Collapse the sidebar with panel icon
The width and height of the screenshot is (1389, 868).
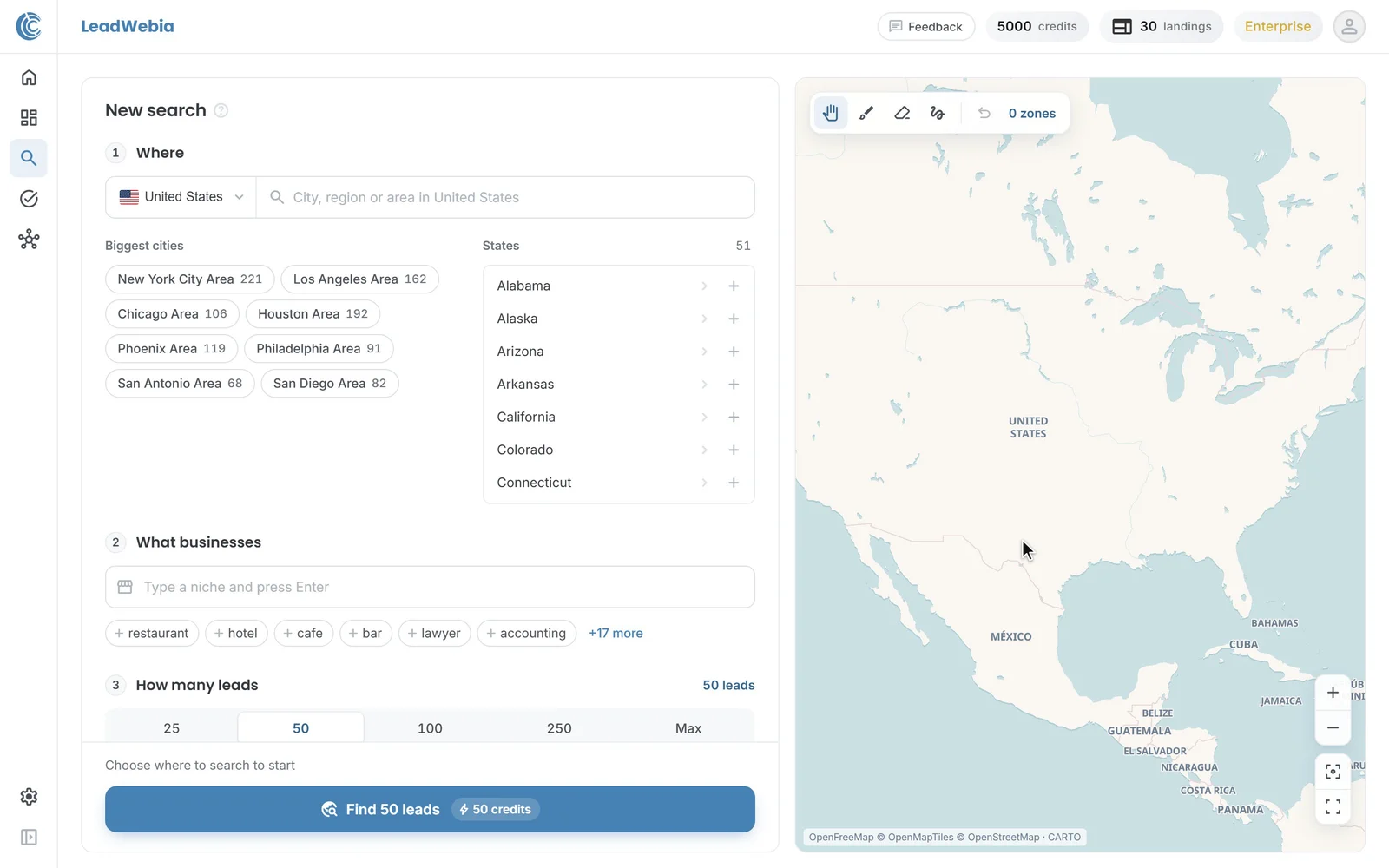tap(29, 837)
